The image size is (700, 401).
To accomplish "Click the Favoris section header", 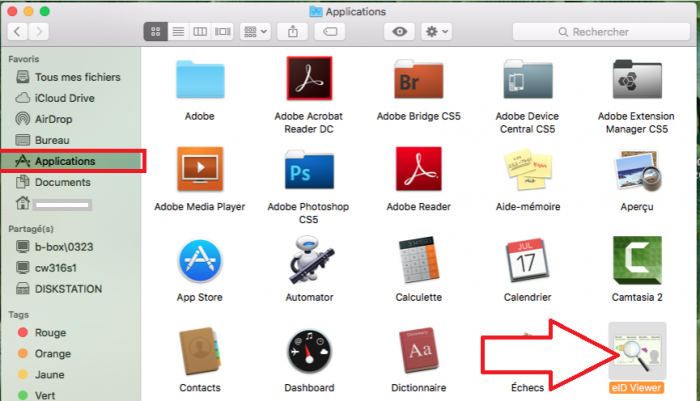I will tap(24, 59).
